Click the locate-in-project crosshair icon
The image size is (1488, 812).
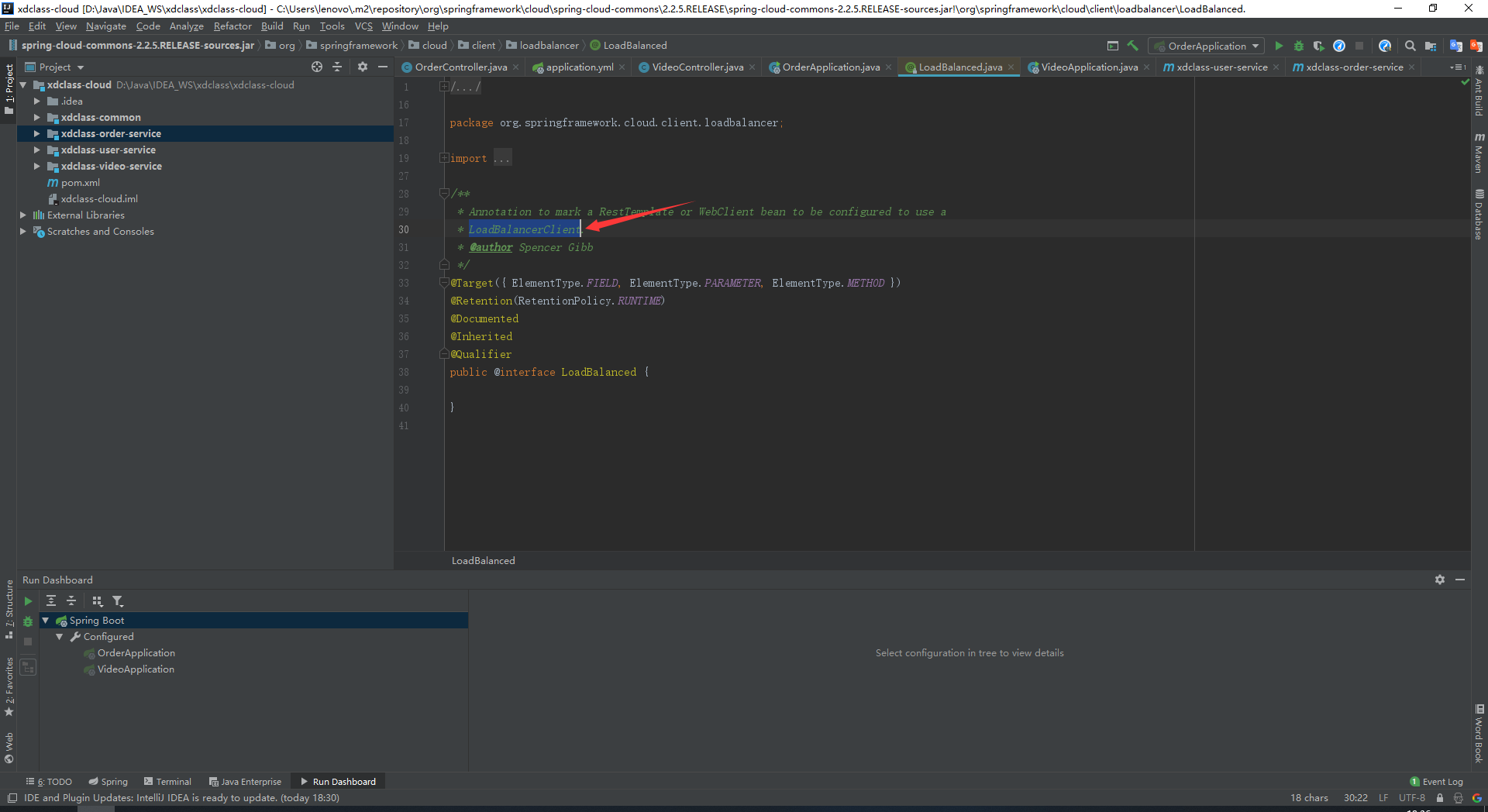tap(317, 67)
